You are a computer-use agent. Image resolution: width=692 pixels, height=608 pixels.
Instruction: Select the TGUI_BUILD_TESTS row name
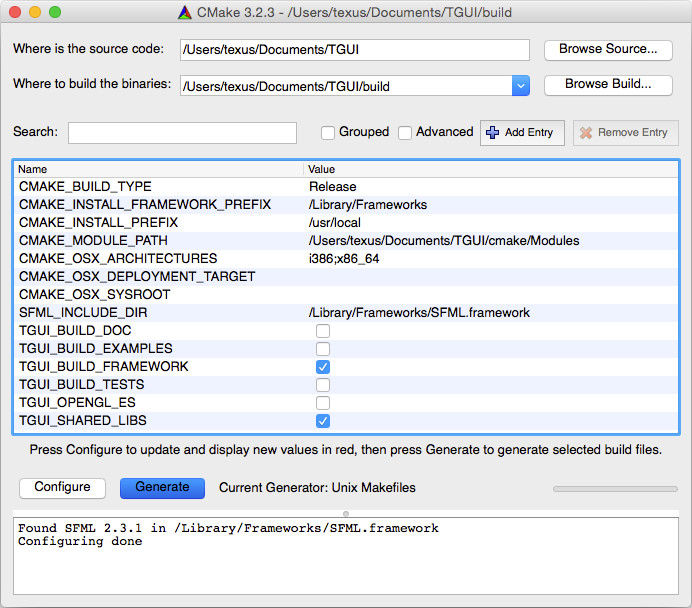pyautogui.click(x=81, y=385)
